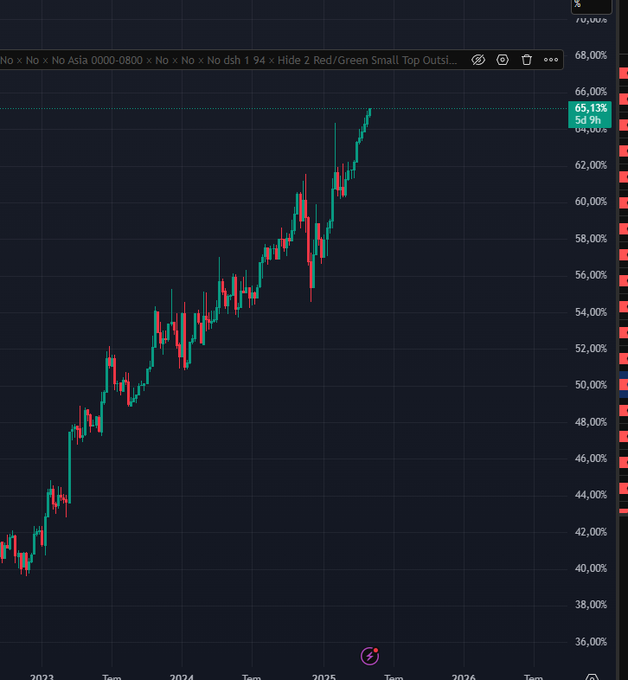The height and width of the screenshot is (680, 628).
Task: Click the 48,00% price scale label
Action: [x=591, y=422]
